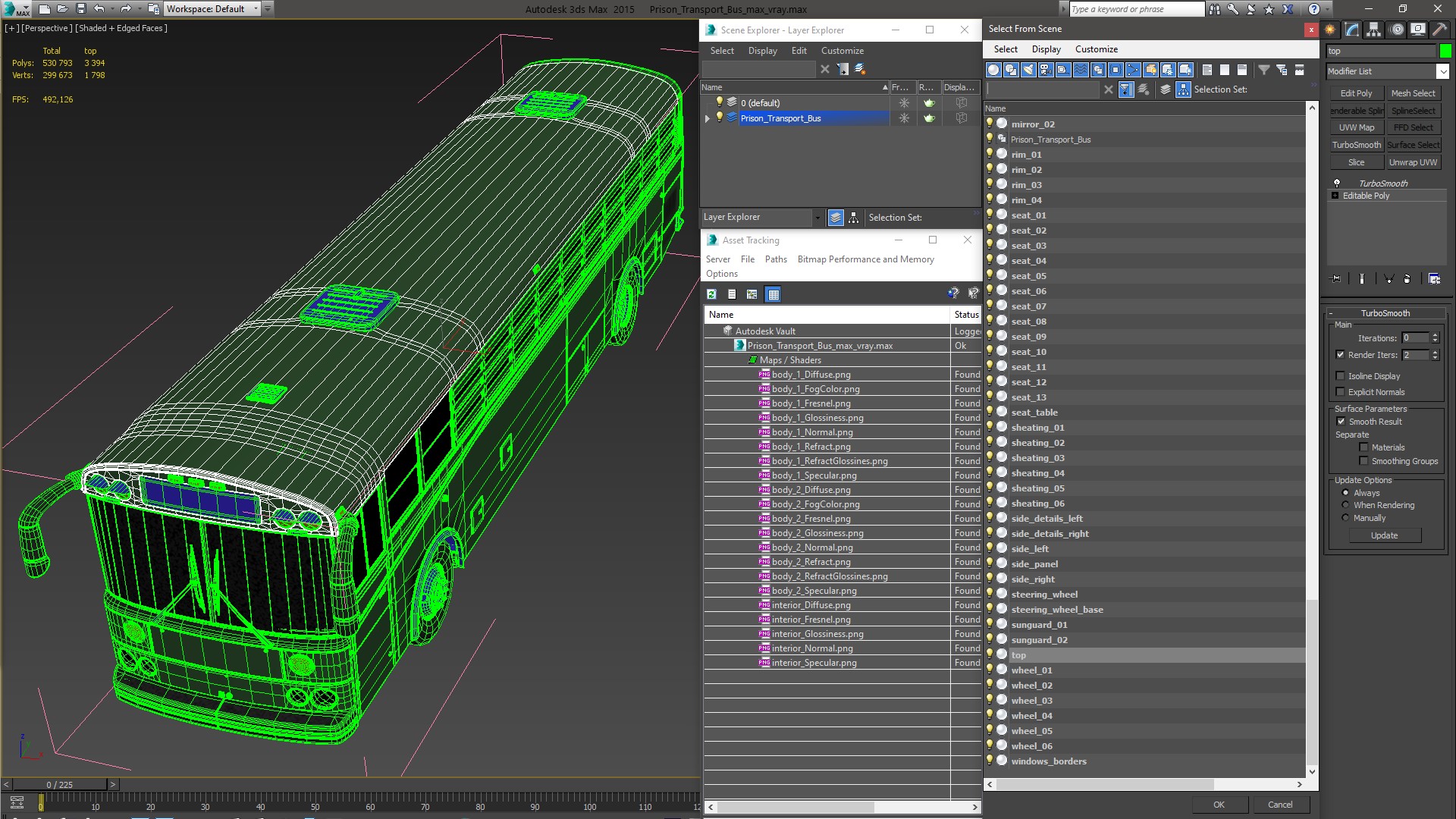
Task: Open the Layer Explorer dropdown at panel bottom
Action: pyautogui.click(x=817, y=218)
